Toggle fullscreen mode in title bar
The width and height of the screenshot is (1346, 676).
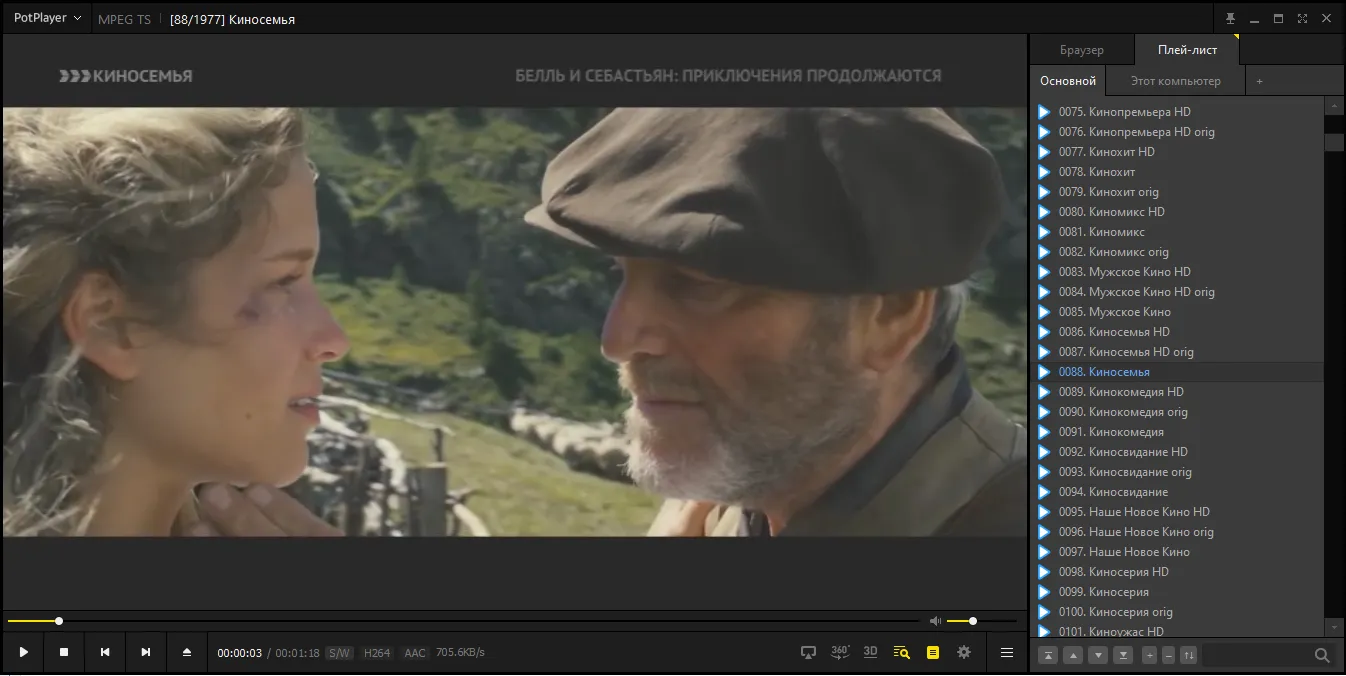click(x=1302, y=19)
